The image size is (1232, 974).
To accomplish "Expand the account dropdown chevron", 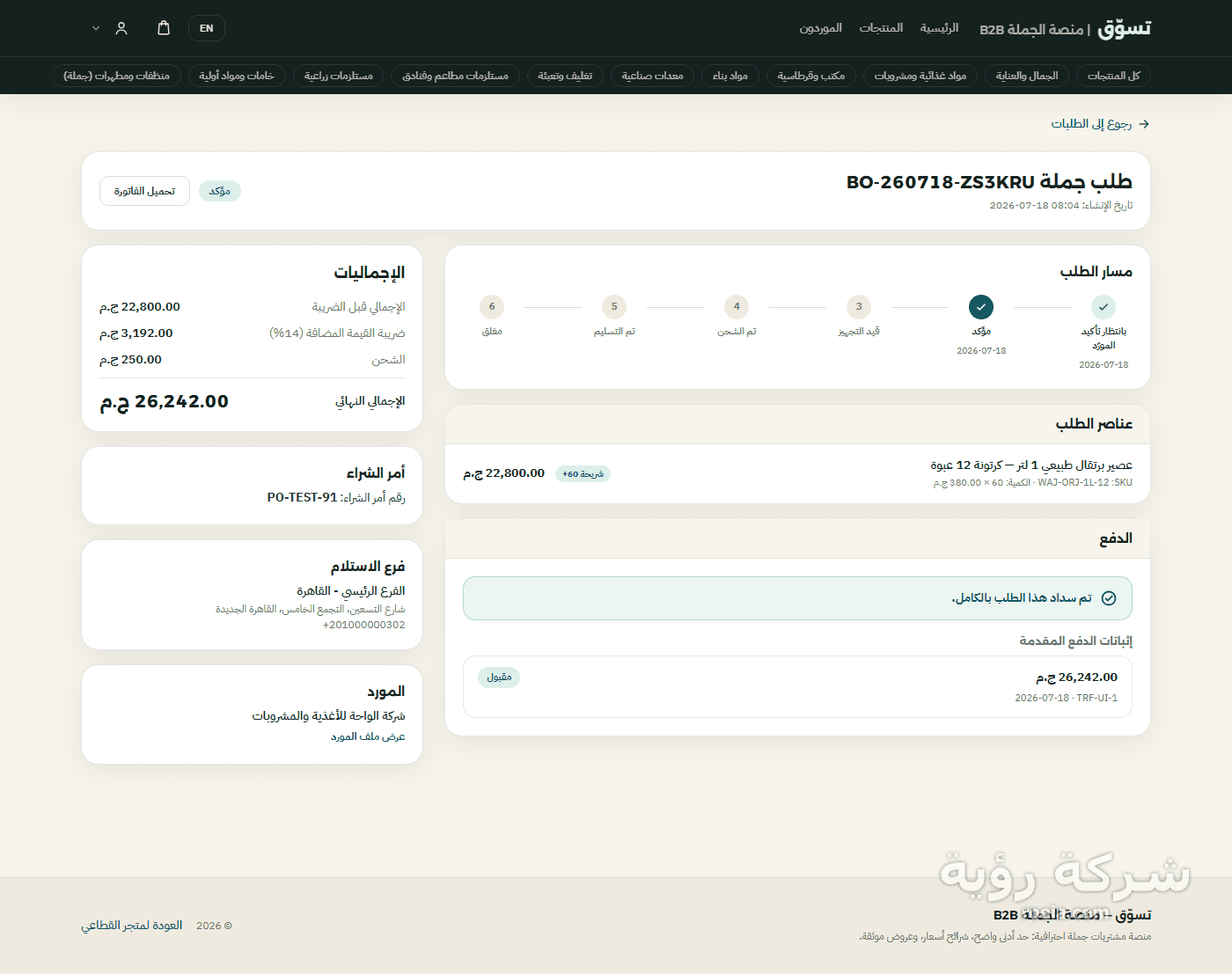I will point(96,28).
